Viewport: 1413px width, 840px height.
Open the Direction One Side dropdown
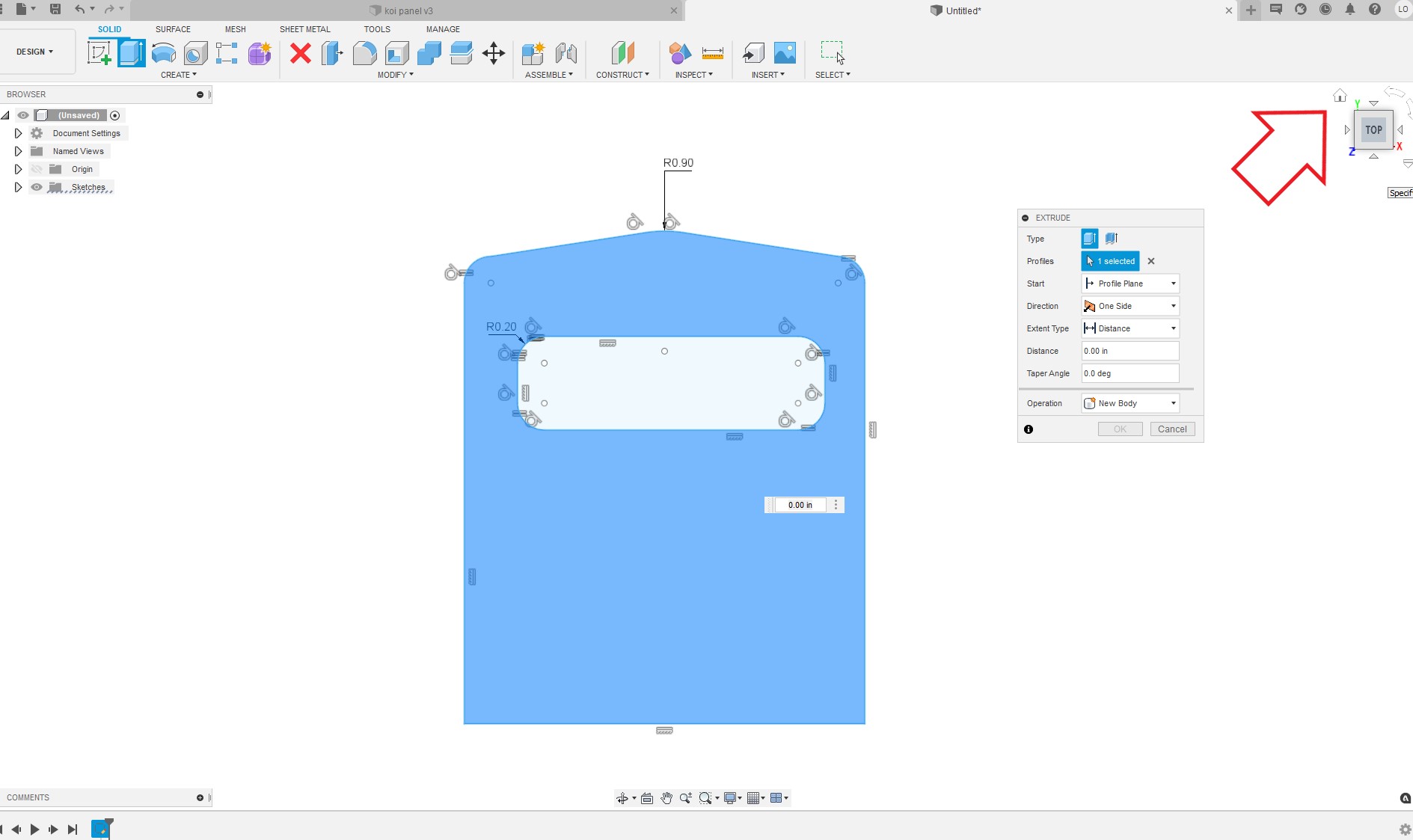tap(1130, 306)
